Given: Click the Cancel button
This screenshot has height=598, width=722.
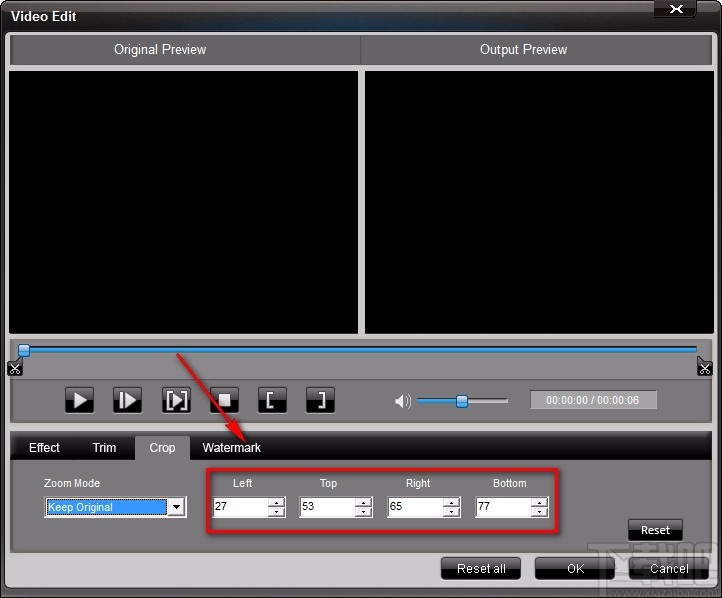Looking at the screenshot, I should tap(669, 569).
